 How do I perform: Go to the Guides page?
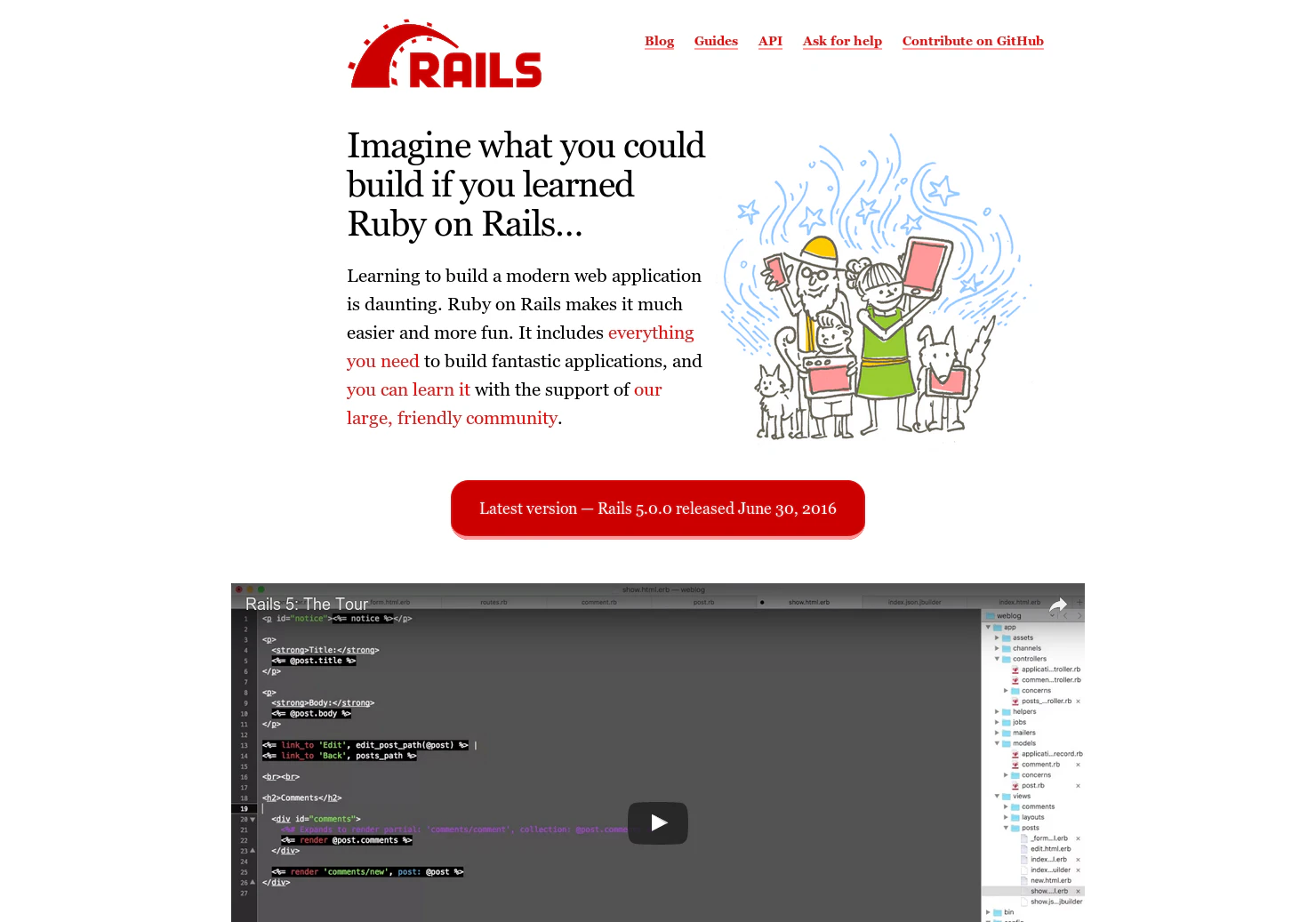tap(716, 41)
